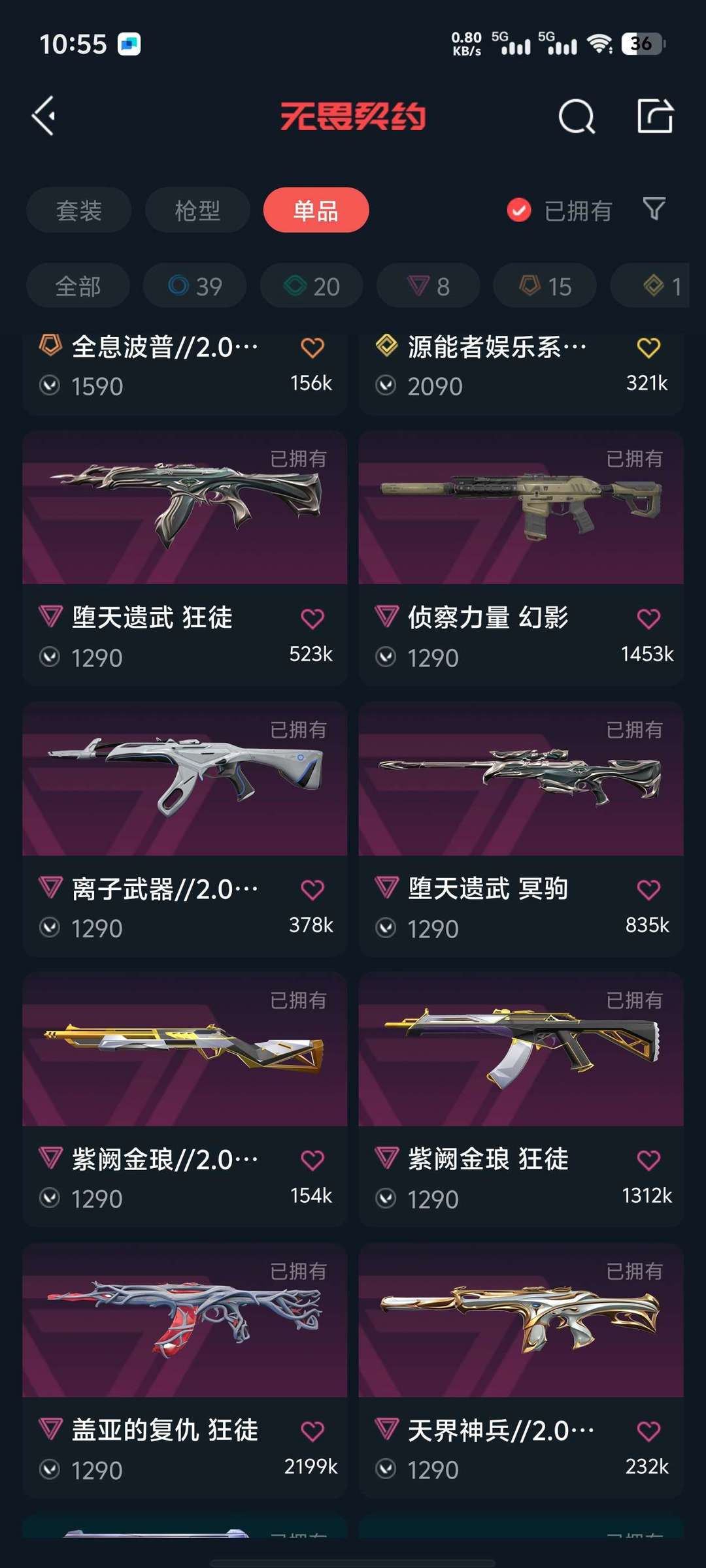Favorite 堕天遗武 狂徒 with heart icon
Image resolution: width=706 pixels, height=1568 pixels.
[x=312, y=618]
